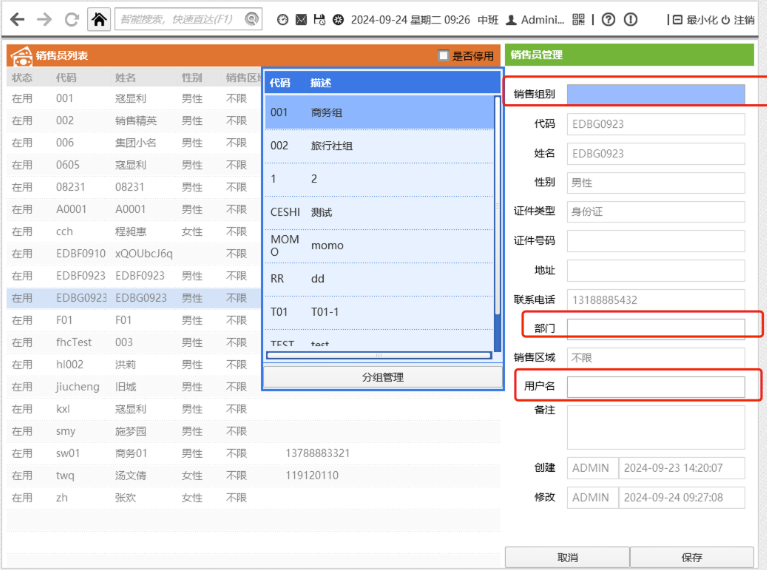Open the info exclamation icon
767x570 pixels.
point(631,20)
